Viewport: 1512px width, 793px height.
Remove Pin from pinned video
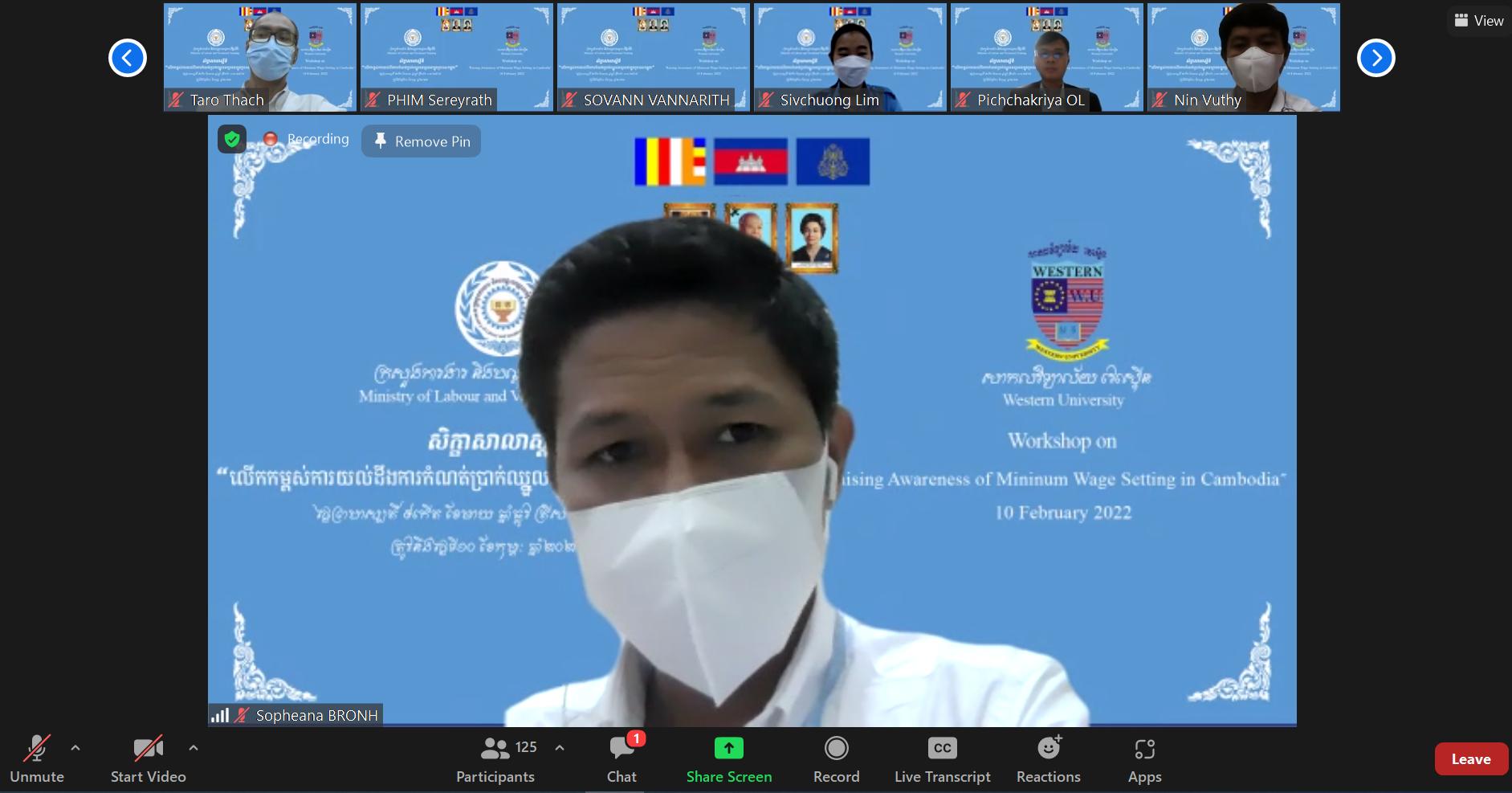[x=422, y=141]
